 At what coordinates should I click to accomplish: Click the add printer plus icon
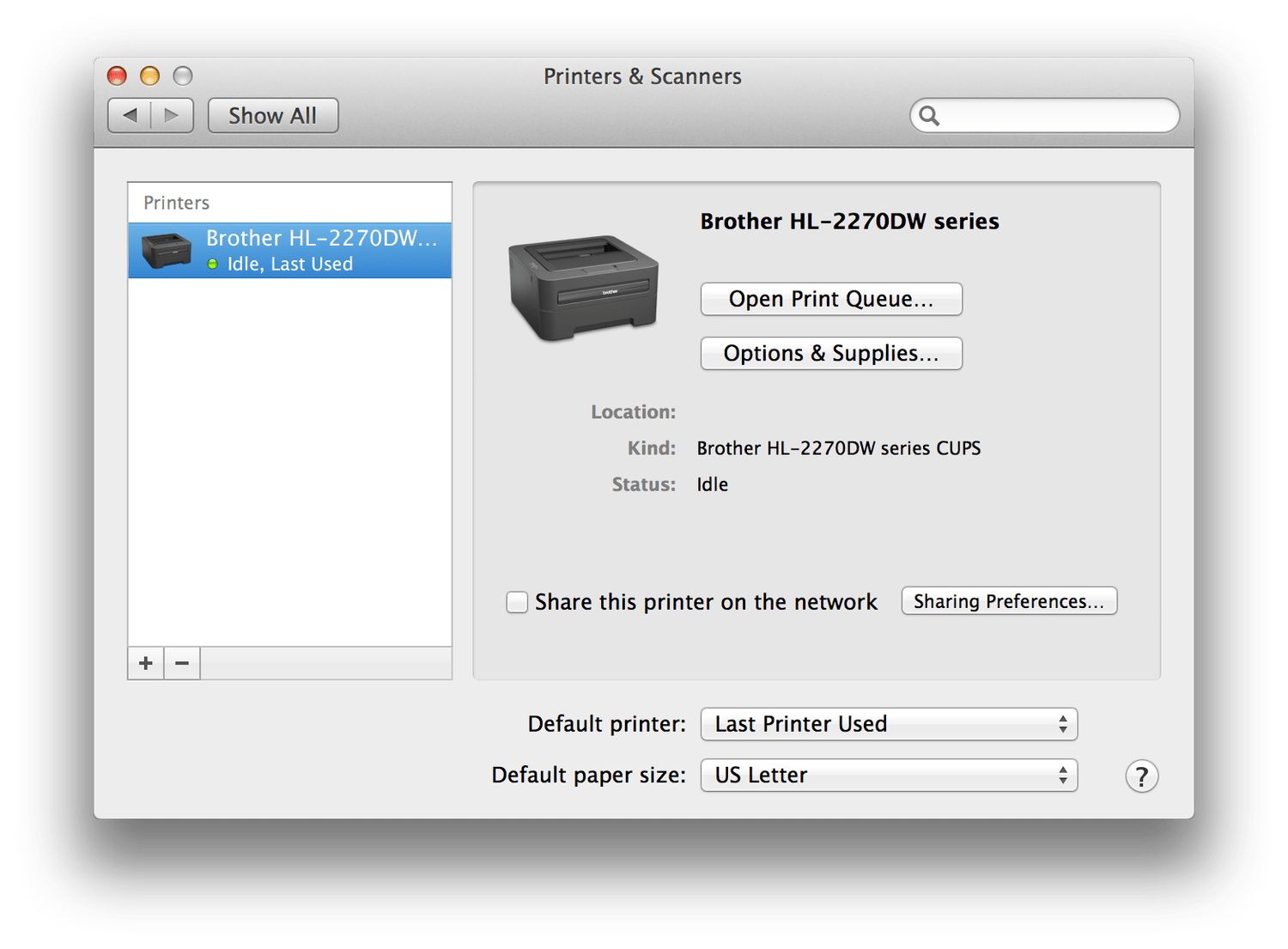146,663
